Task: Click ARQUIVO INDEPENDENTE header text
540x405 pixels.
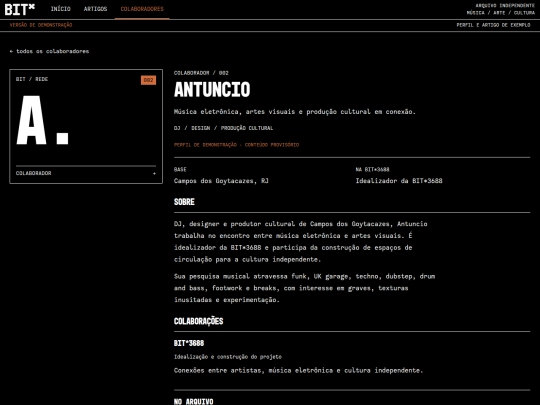Action: 505,6
